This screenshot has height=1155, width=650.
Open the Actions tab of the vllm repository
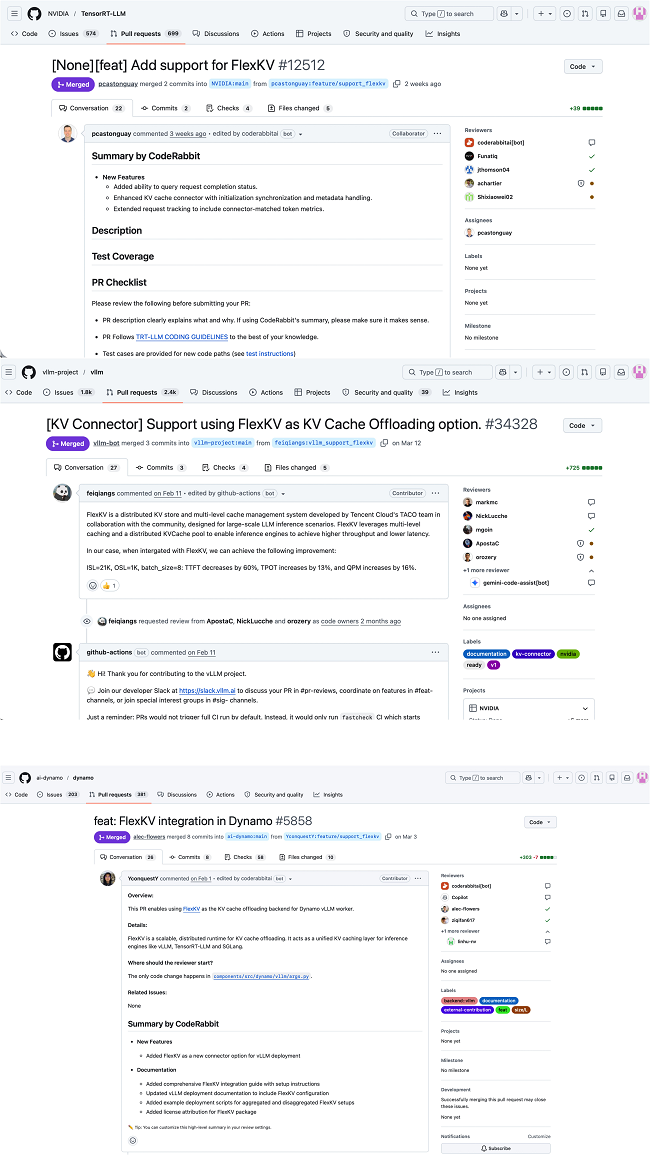[266, 393]
